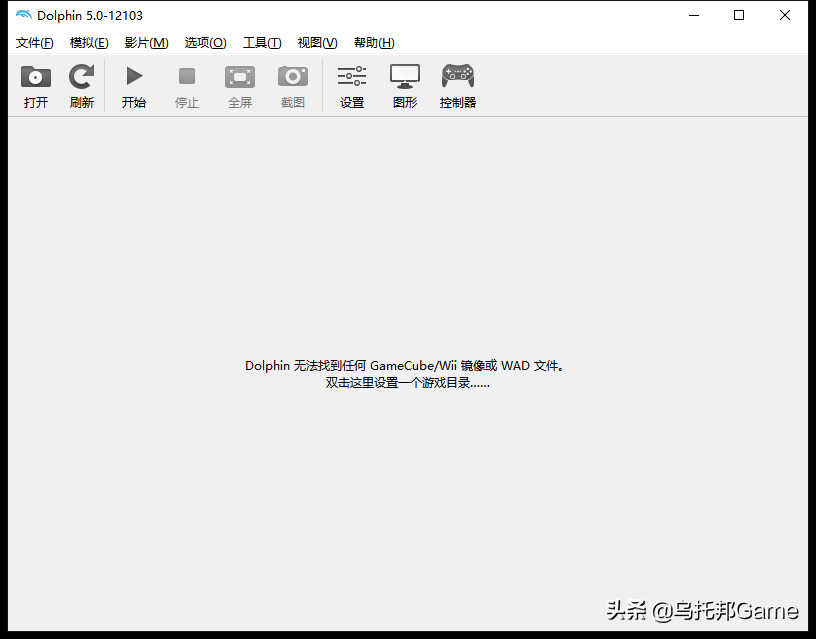This screenshot has height=639, width=816.
Task: Open the 影片(M) menu
Action: [146, 43]
